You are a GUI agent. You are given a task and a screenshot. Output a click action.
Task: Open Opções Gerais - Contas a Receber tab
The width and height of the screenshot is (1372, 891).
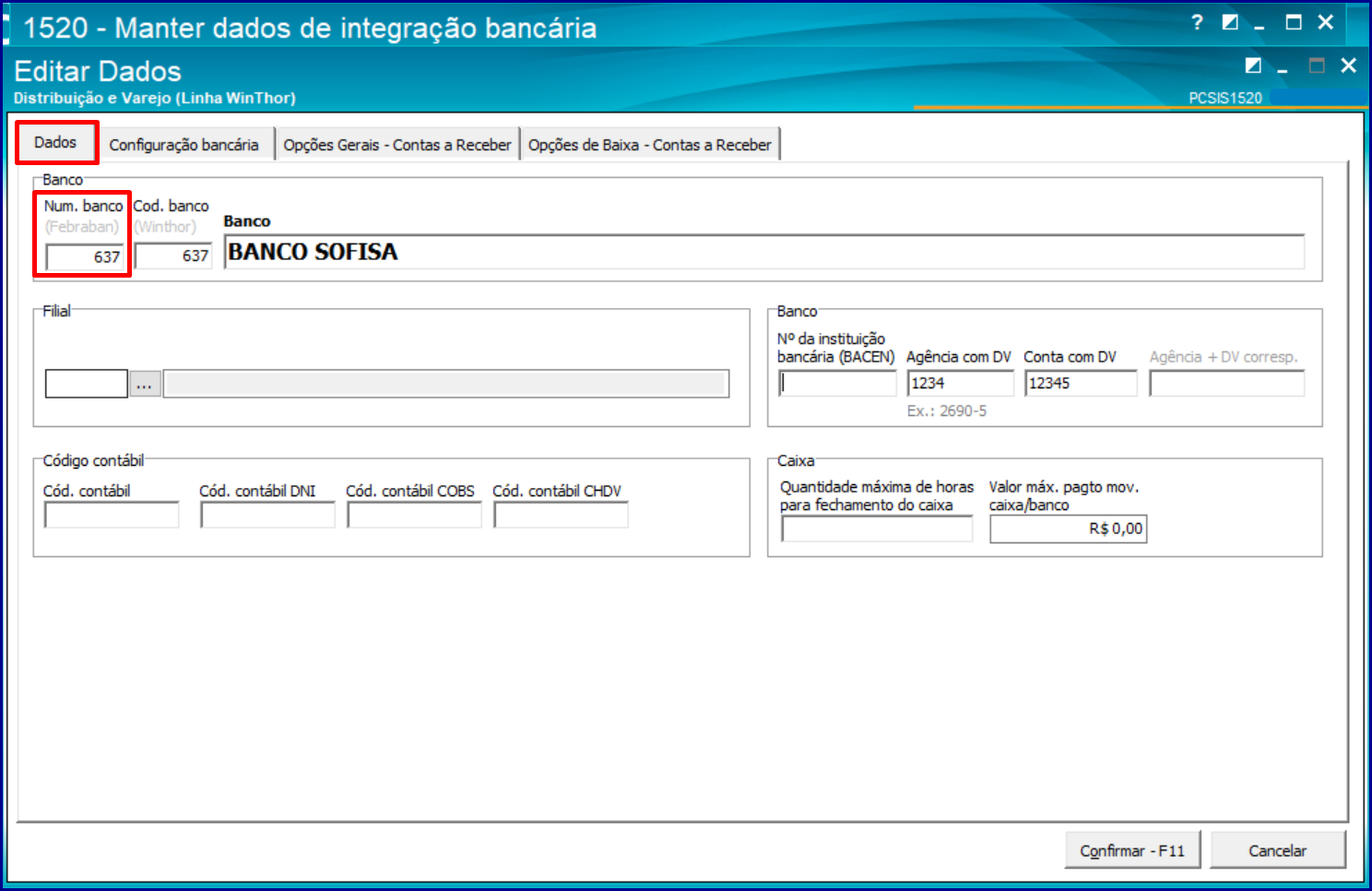click(396, 145)
